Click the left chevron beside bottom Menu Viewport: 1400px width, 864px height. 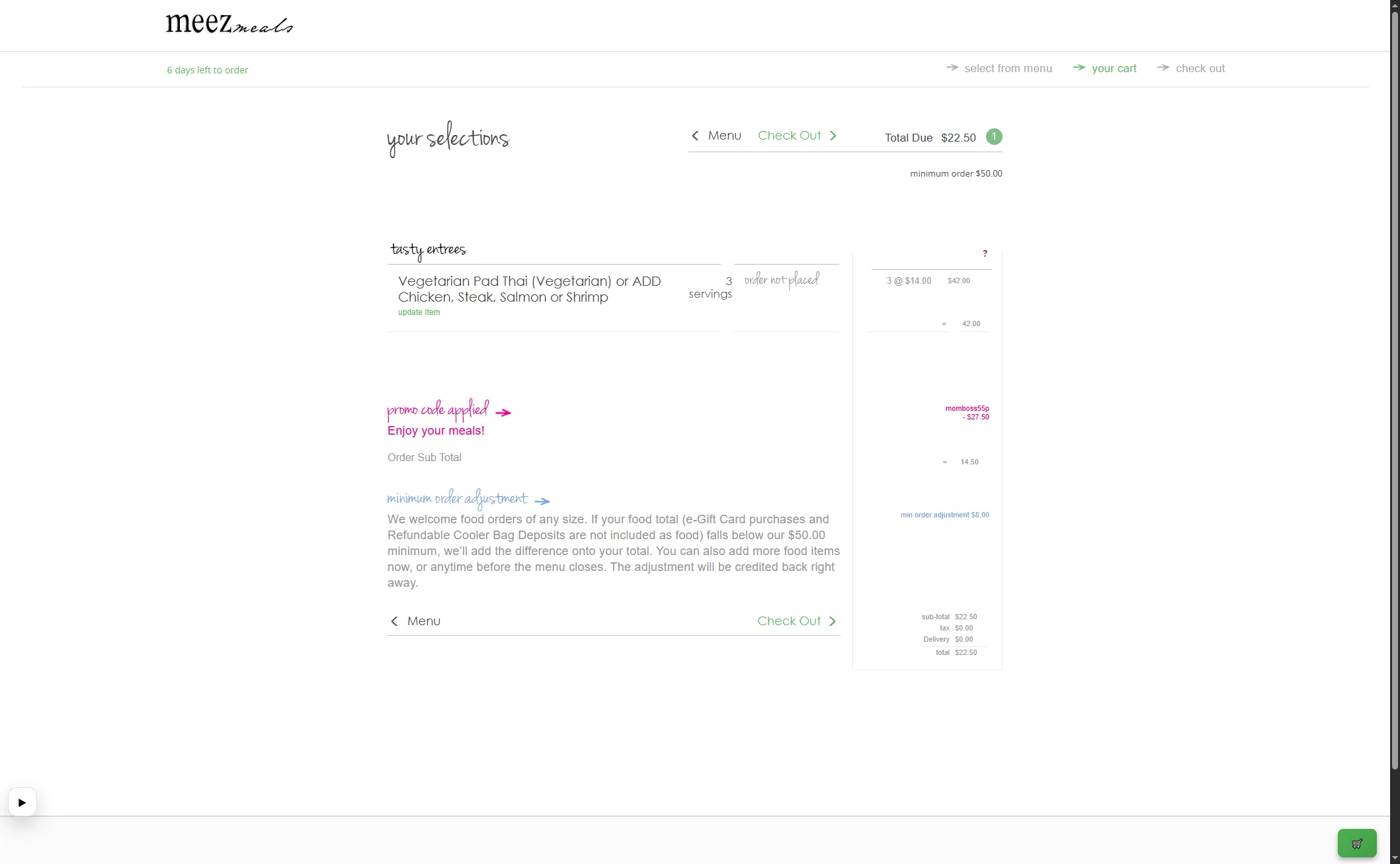tap(394, 621)
